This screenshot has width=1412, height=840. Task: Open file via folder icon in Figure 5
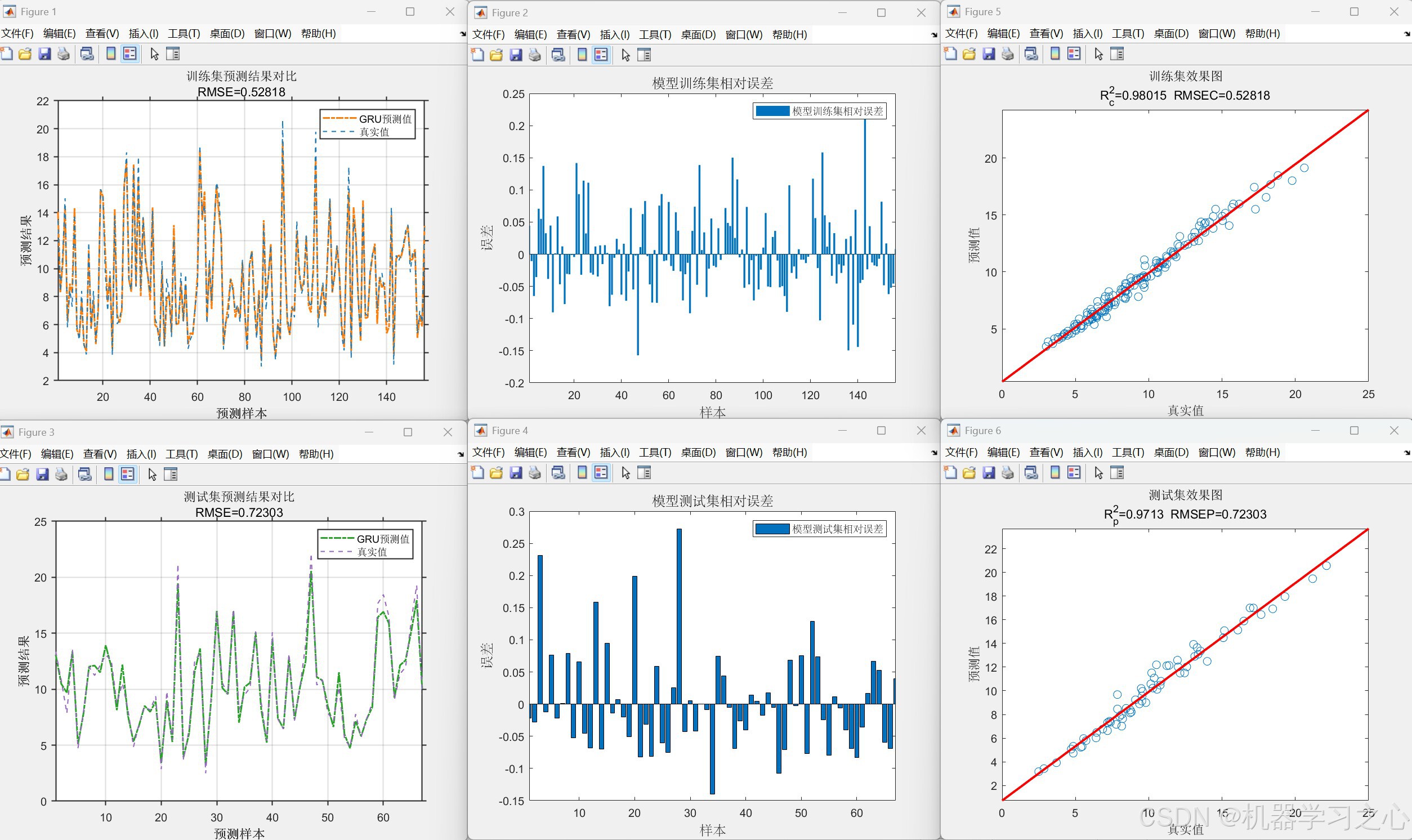[969, 55]
